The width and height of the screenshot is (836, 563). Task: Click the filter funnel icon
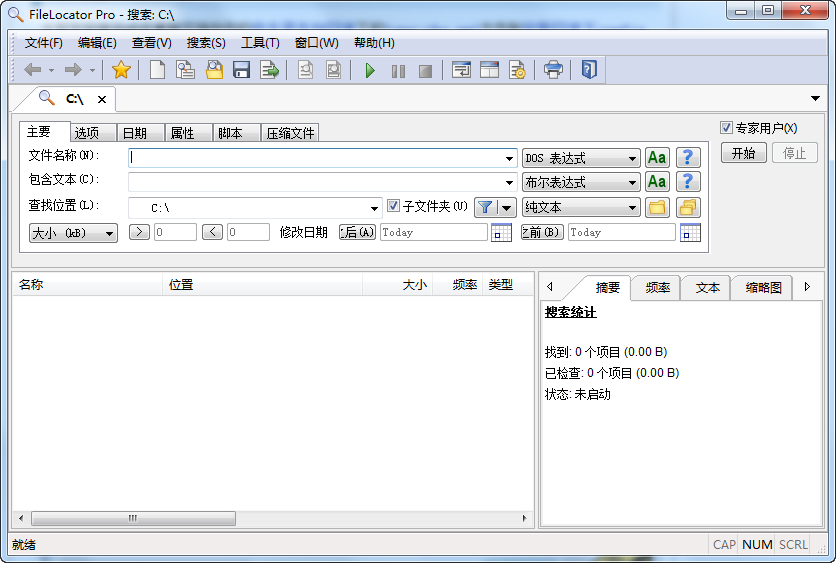[485, 207]
